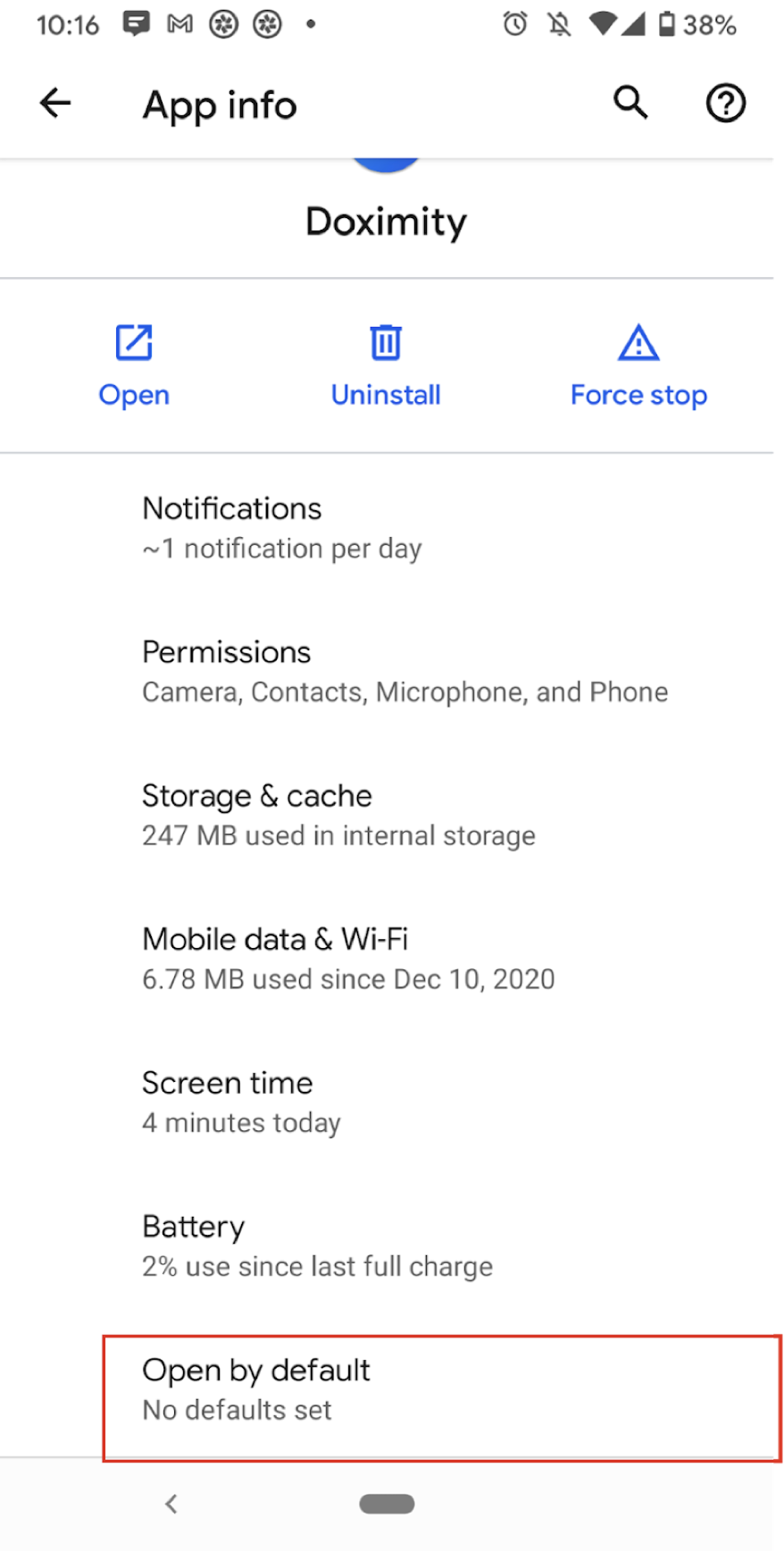Tap the back arrow in App info header
The image size is (784, 1551).
(x=54, y=103)
